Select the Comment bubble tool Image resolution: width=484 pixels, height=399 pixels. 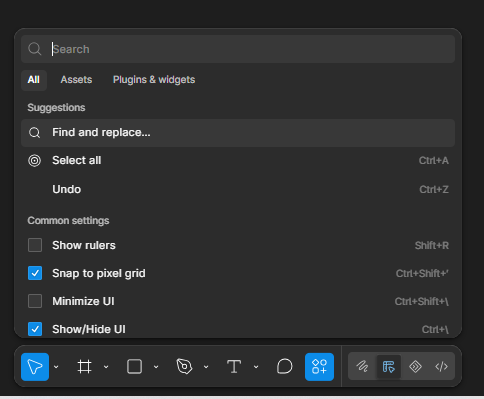pos(284,367)
